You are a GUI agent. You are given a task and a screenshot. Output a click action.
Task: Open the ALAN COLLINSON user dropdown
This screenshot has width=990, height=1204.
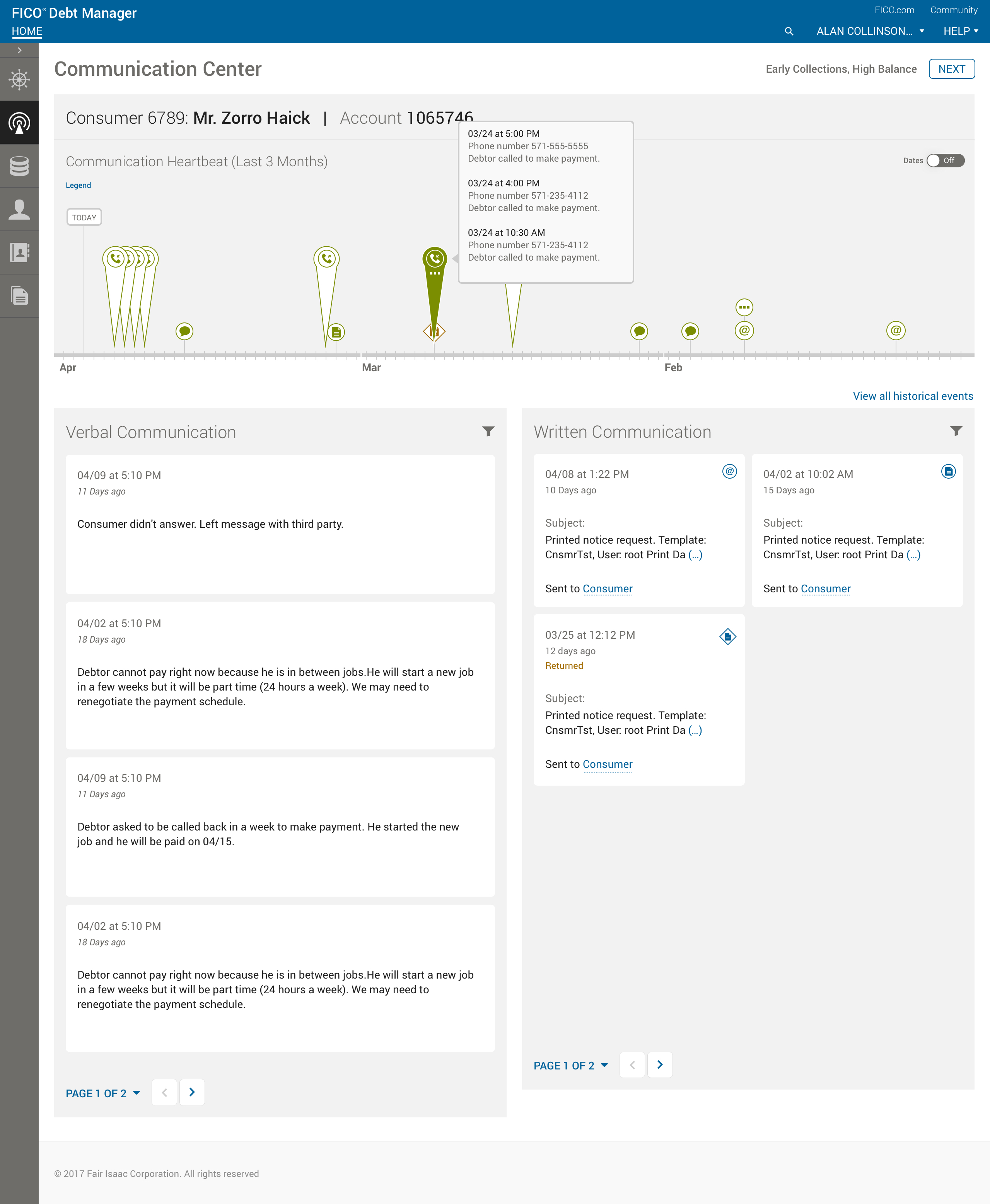click(x=870, y=31)
